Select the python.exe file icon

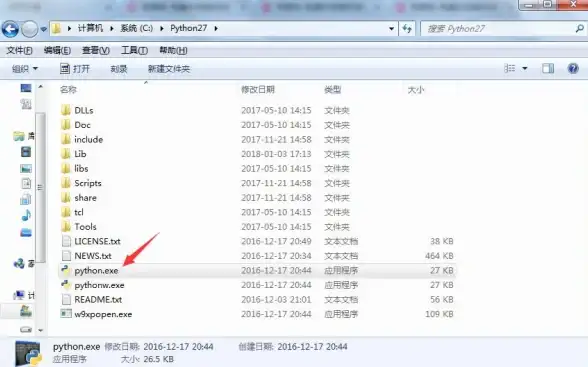tap(66, 270)
